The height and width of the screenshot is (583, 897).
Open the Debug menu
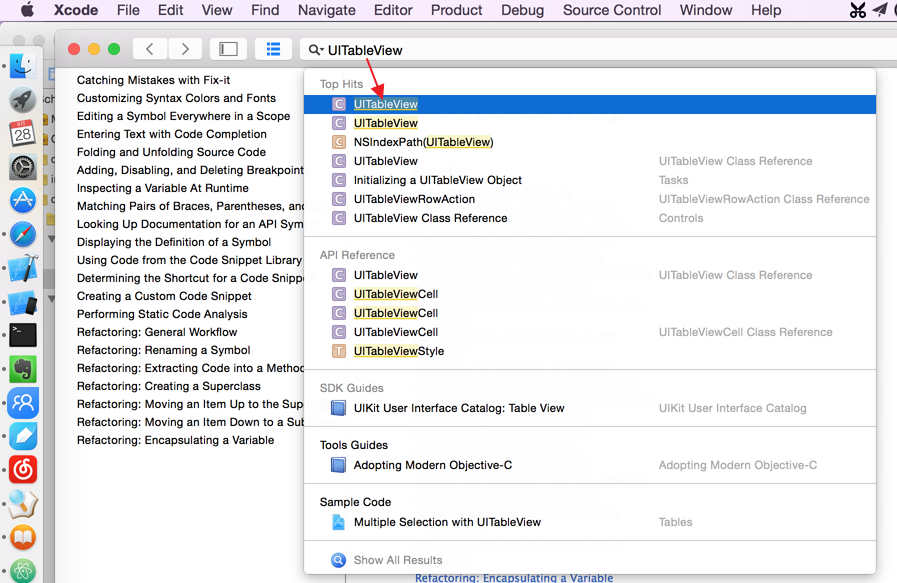(x=522, y=10)
